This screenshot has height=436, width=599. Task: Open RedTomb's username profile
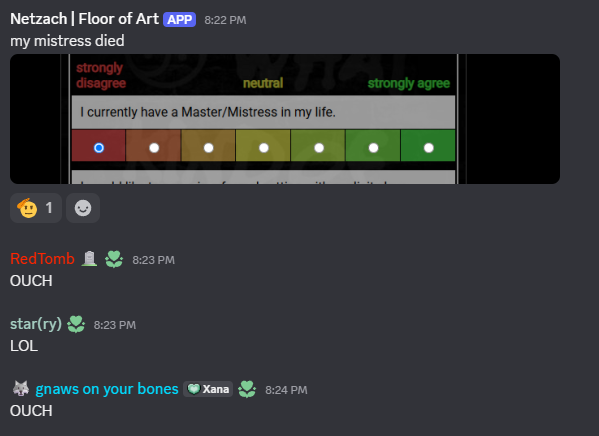42,259
